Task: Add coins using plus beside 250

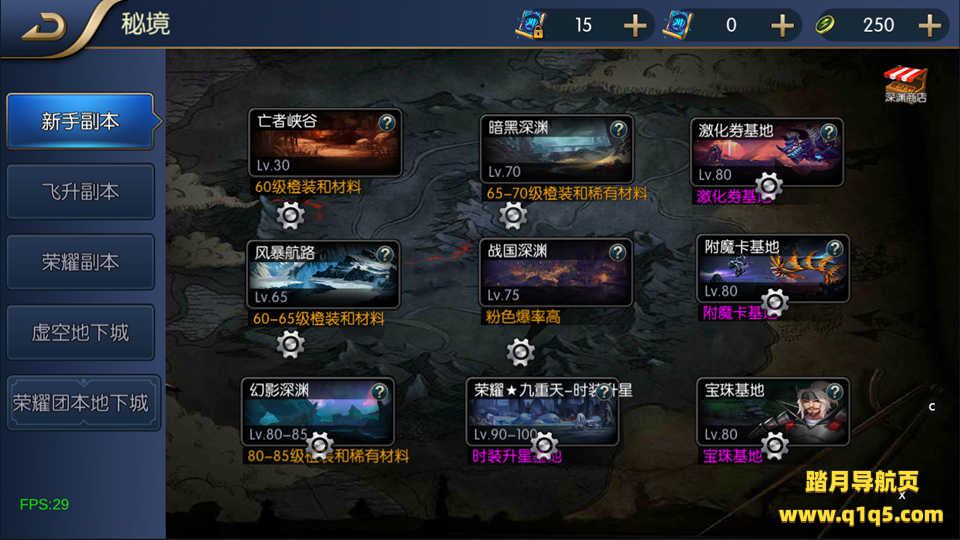Action: click(930, 25)
